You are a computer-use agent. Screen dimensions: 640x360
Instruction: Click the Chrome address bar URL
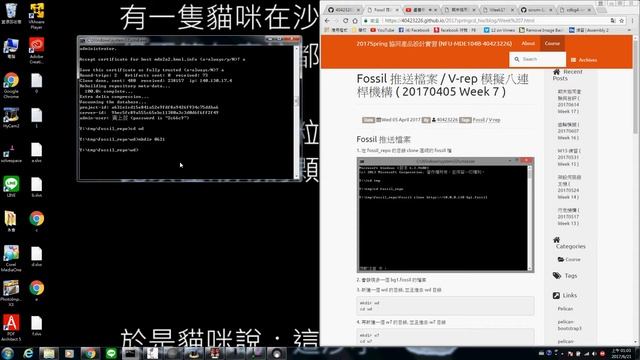tap(459, 20)
